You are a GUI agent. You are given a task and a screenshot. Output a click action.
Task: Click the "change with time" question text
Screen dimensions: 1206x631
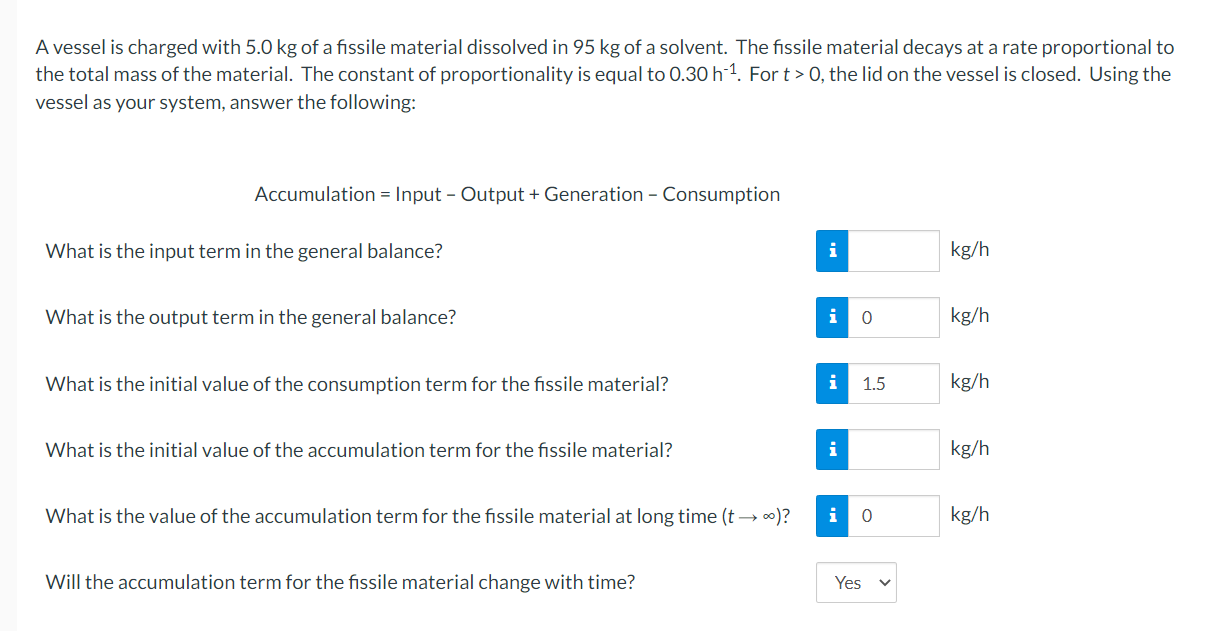(x=340, y=582)
